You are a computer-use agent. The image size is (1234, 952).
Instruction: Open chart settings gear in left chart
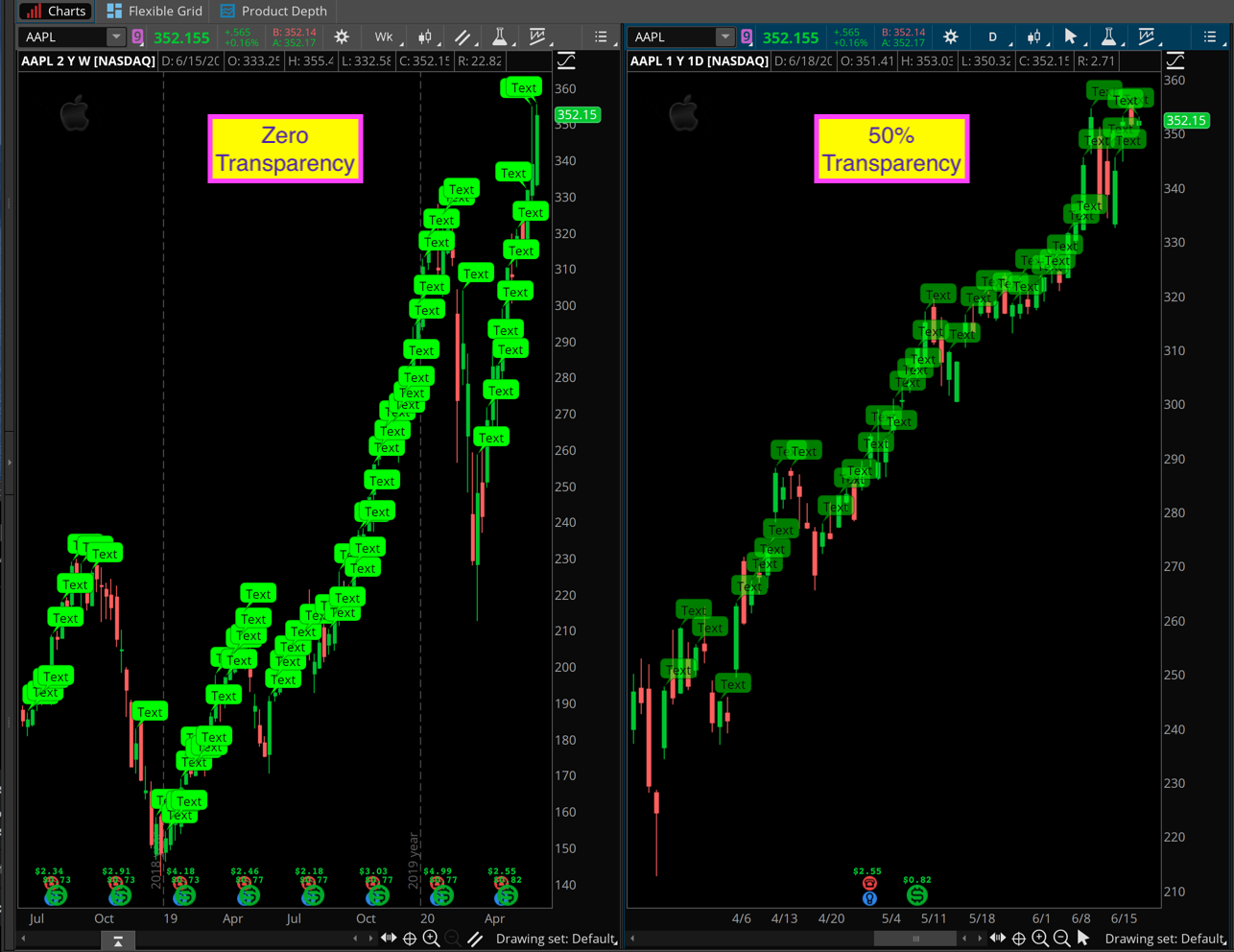coord(342,37)
